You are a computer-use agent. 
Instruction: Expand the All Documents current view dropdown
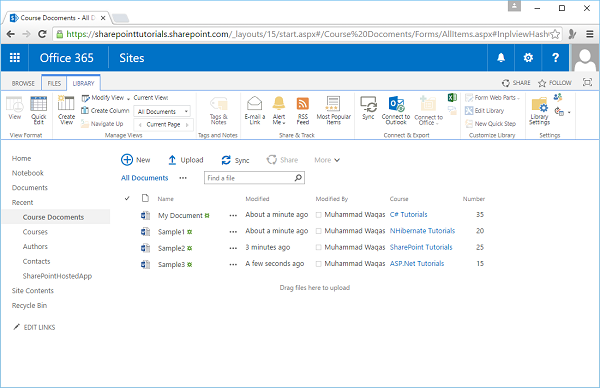point(186,111)
